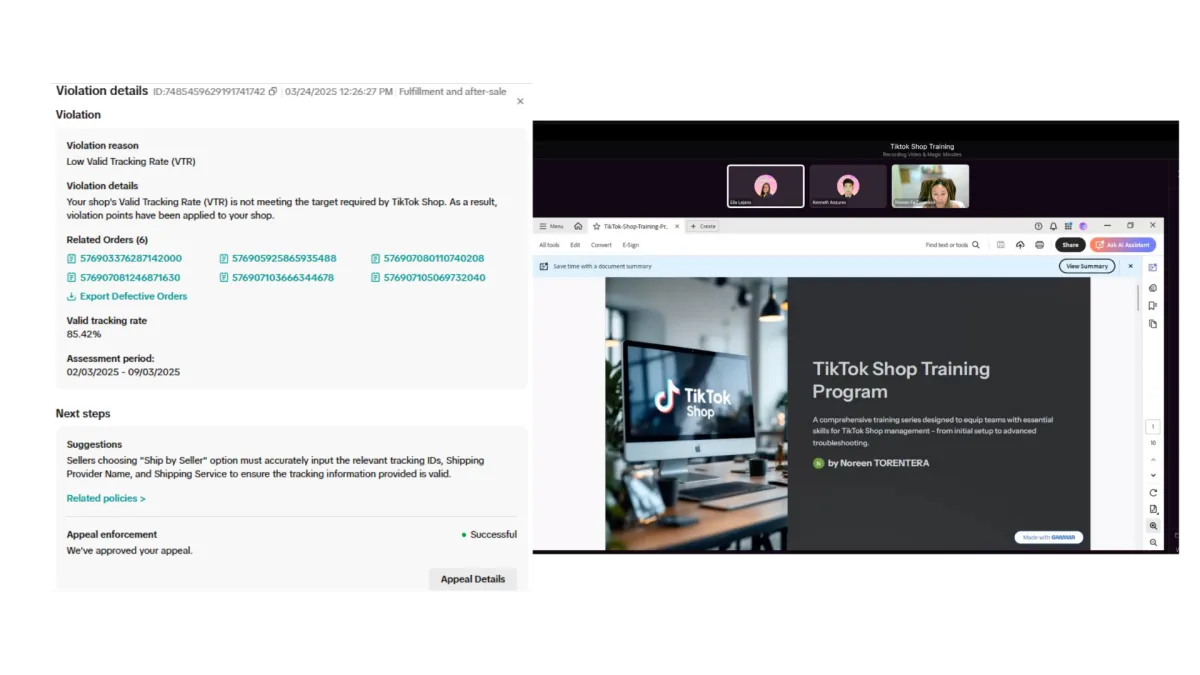Viewport: 1200px width, 675px height.
Task: Click the current page number box
Action: point(1153,427)
